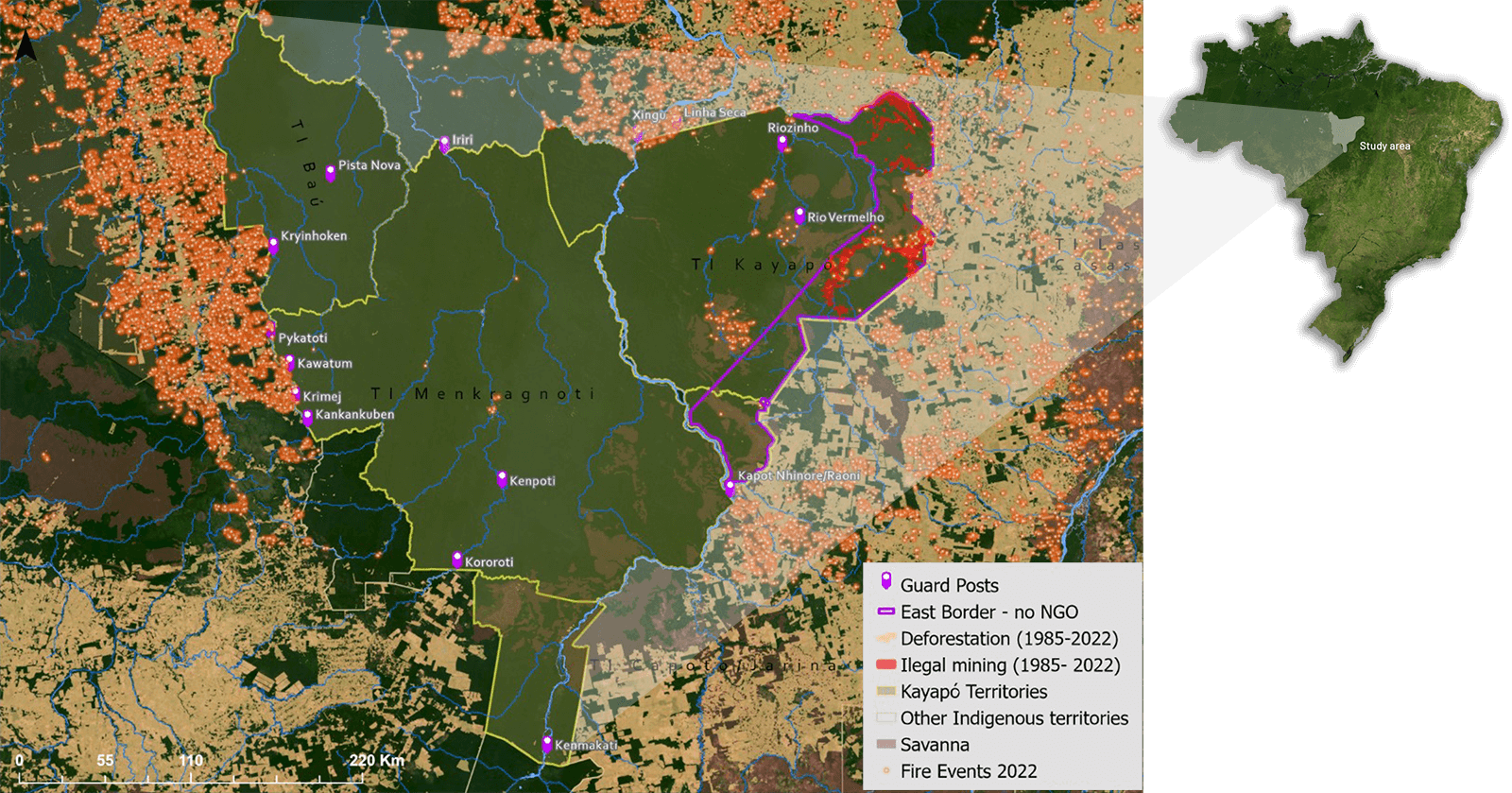Click the 'Xingu' map label

[x=649, y=115]
